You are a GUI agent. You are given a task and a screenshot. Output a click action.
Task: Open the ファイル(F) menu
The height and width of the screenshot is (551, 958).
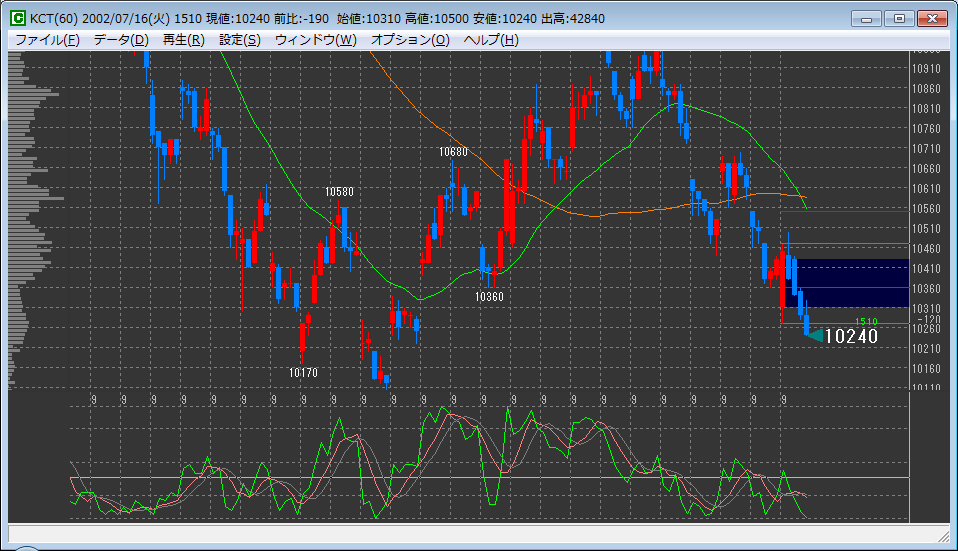(x=47, y=40)
